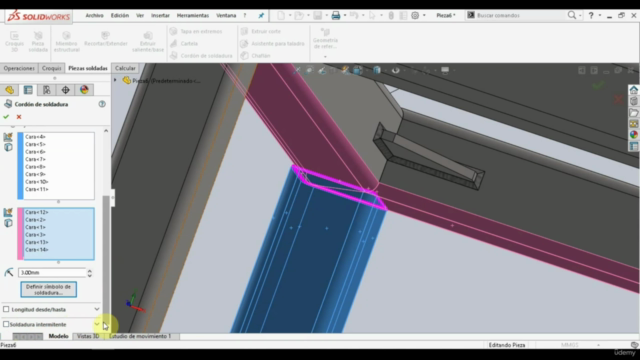Switch to Estudio de movimiento 1 tab
Screen dimensions: 640x360
140,336
